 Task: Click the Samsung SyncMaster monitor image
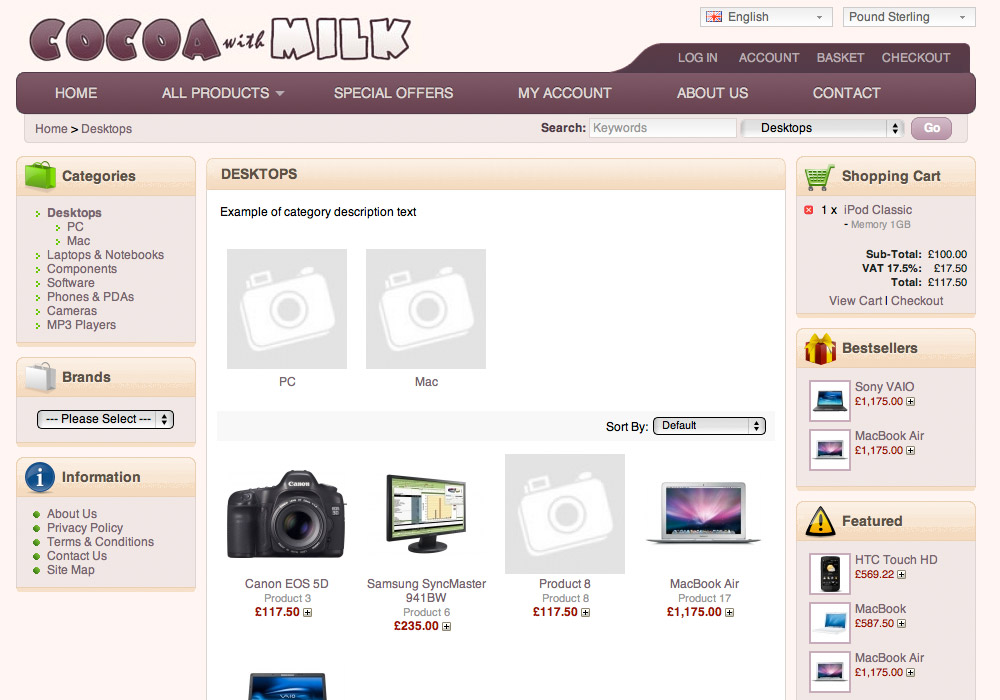[426, 514]
